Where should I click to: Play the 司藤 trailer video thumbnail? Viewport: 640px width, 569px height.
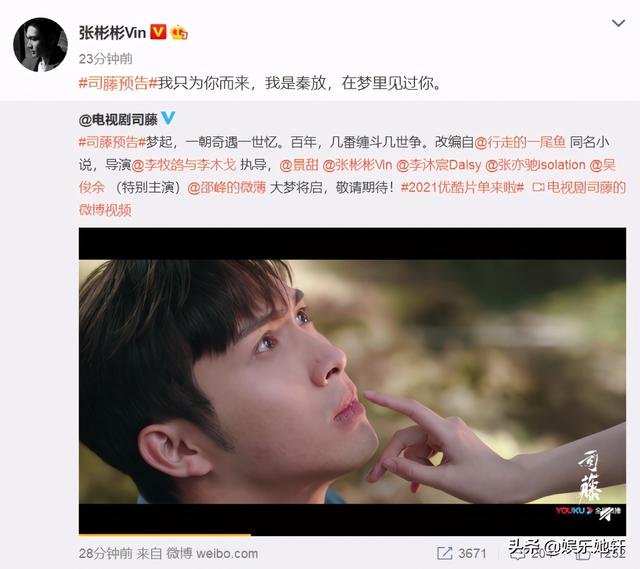click(352, 382)
